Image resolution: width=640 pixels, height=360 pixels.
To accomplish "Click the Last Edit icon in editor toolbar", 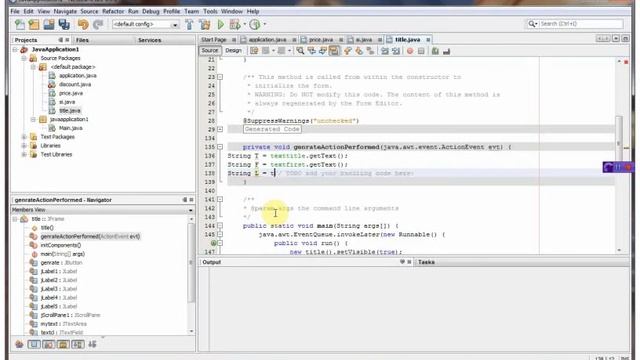I will pos(254,51).
